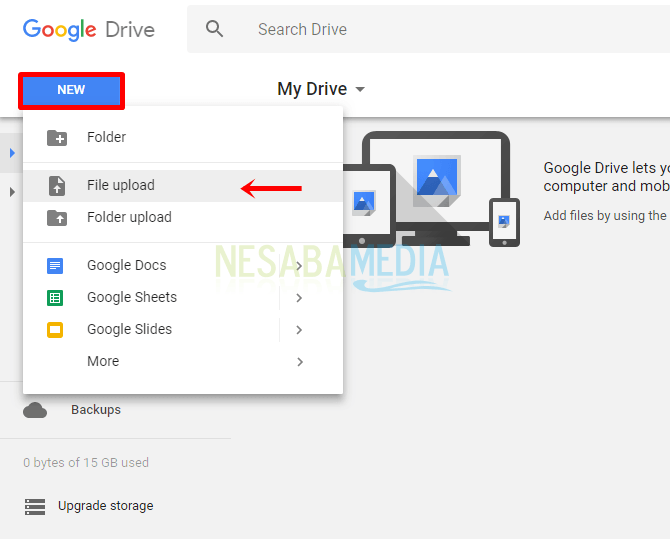Click the blue Google Docs icon
The height and width of the screenshot is (539, 670).
click(55, 266)
